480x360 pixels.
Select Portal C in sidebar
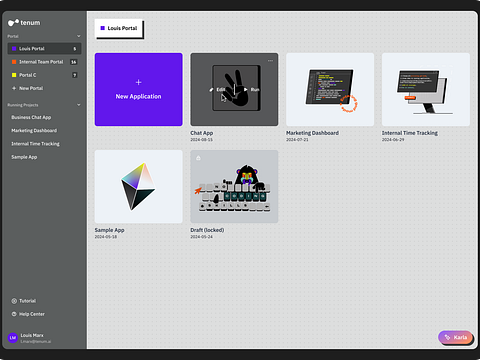pyautogui.click(x=44, y=75)
